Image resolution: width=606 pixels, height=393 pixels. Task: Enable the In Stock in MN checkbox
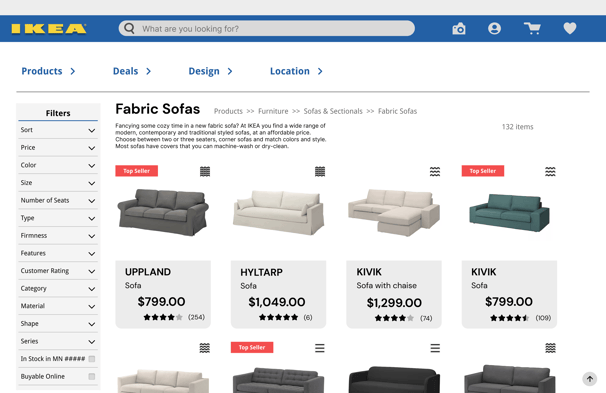(x=92, y=359)
